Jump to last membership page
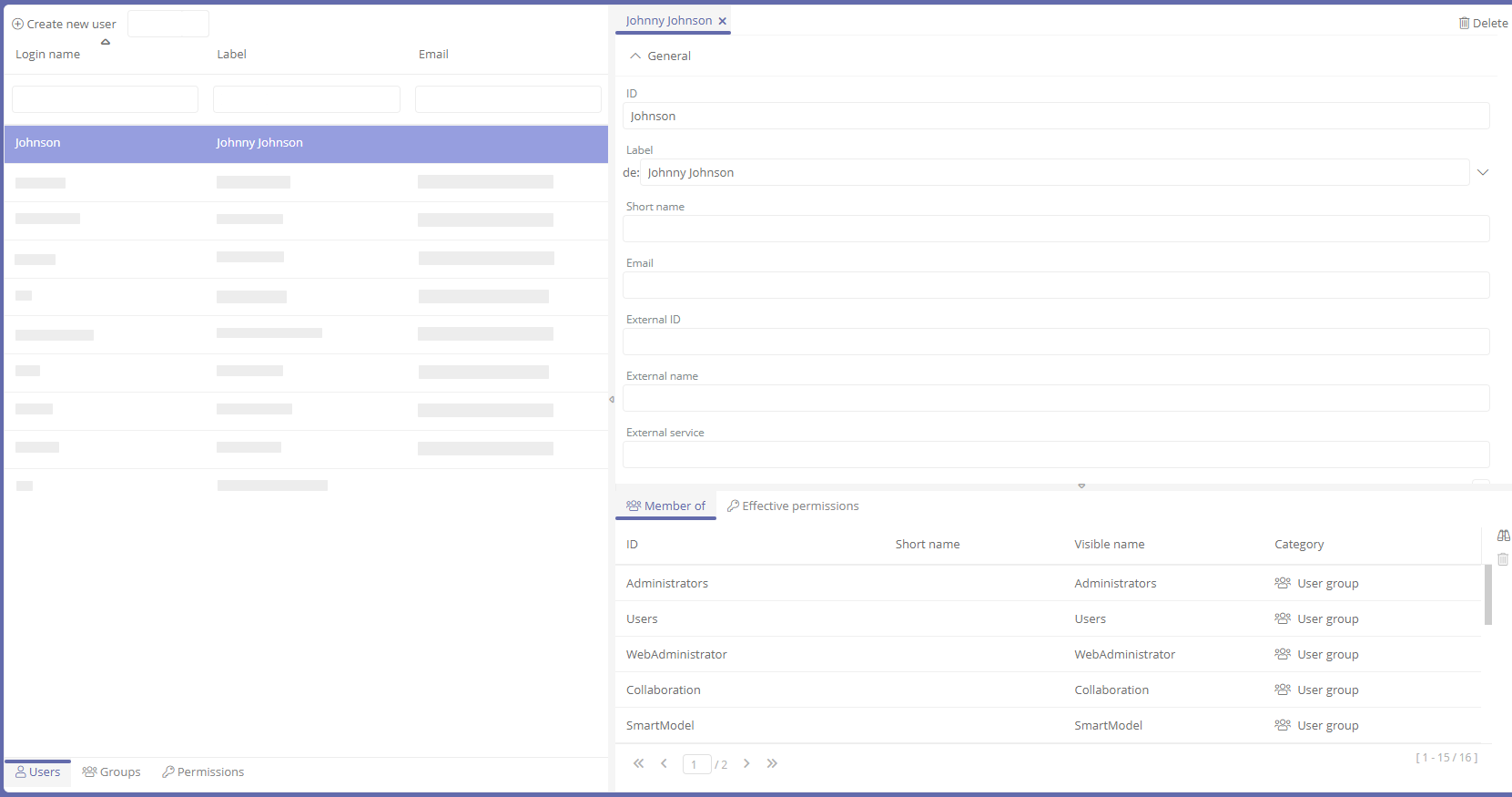The height and width of the screenshot is (797, 1512). (x=772, y=763)
